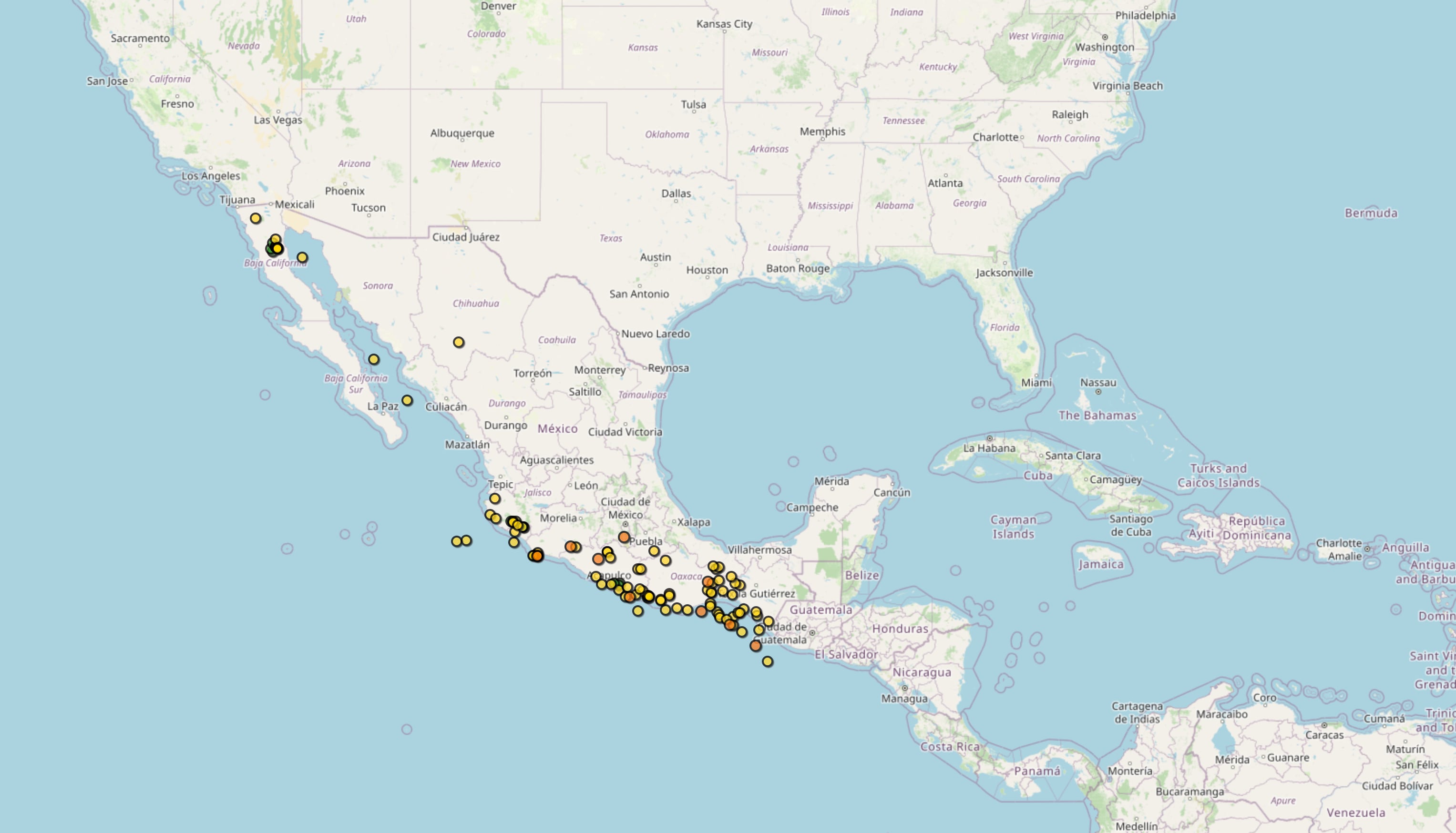Viewport: 1456px width, 833px height.
Task: Click the marker east of La Paz
Action: coord(407,400)
